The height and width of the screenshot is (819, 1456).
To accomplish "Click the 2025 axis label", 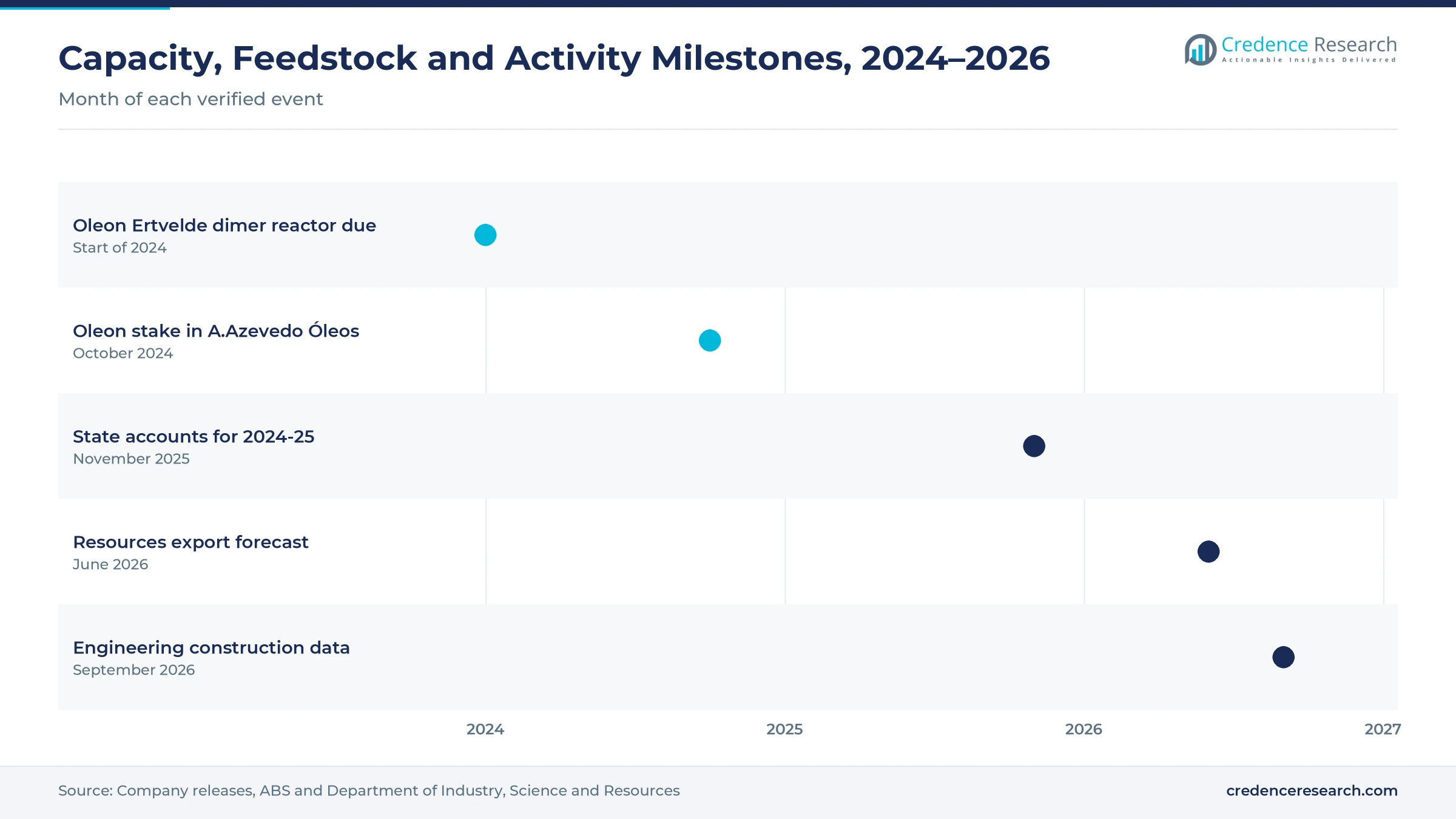I will click(784, 729).
